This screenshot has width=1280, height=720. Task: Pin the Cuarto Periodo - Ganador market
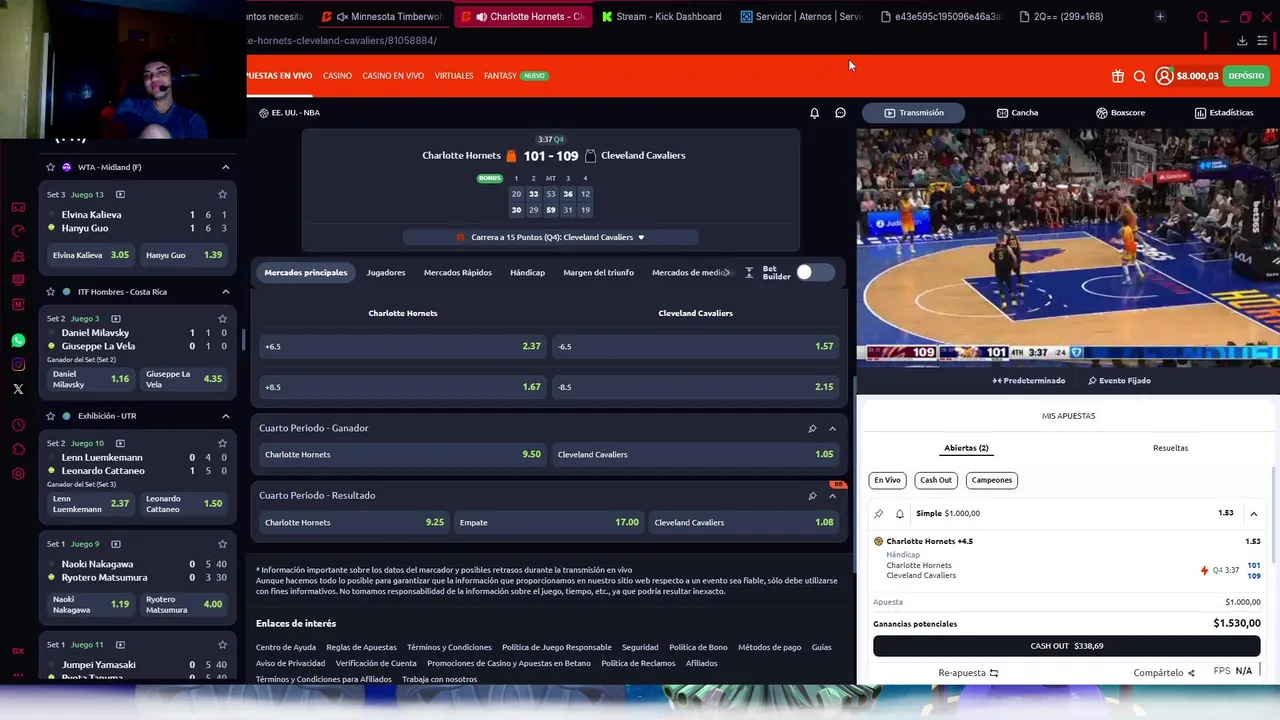[x=812, y=428]
